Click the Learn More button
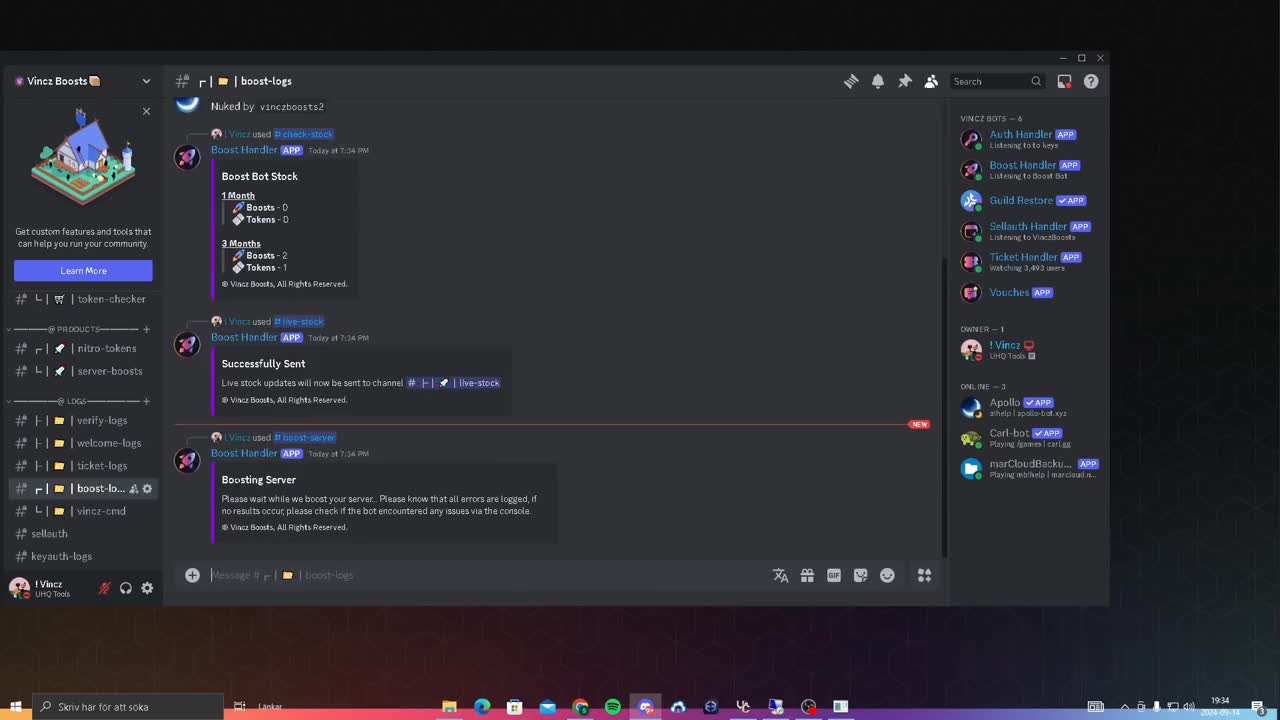This screenshot has height=720, width=1280. pos(83,270)
